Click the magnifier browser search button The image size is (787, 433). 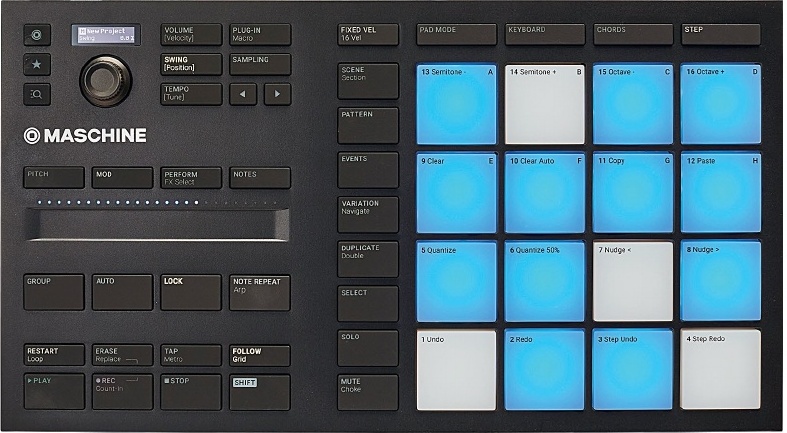click(x=37, y=94)
